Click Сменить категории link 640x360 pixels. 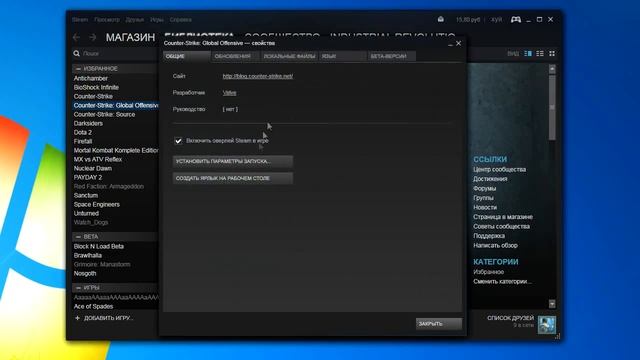pyautogui.click(x=502, y=281)
